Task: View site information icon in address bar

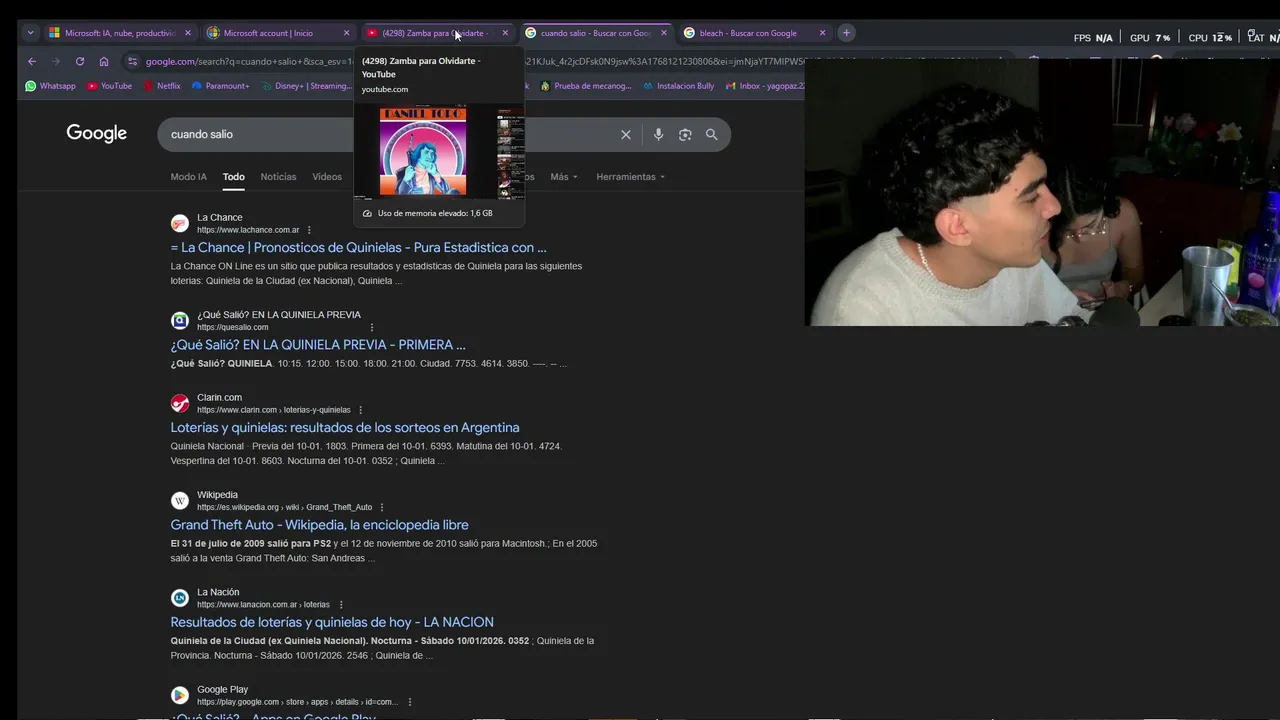Action: click(x=132, y=61)
